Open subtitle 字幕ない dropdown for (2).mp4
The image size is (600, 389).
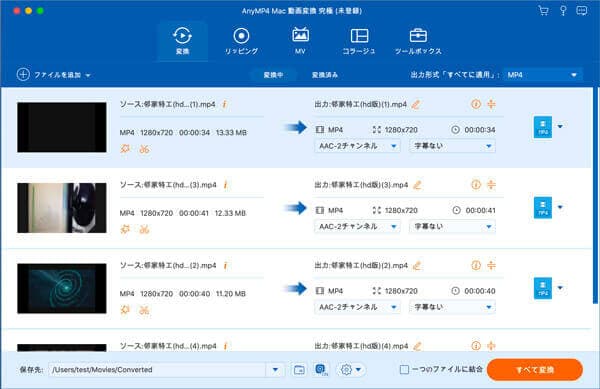pyautogui.click(x=452, y=307)
